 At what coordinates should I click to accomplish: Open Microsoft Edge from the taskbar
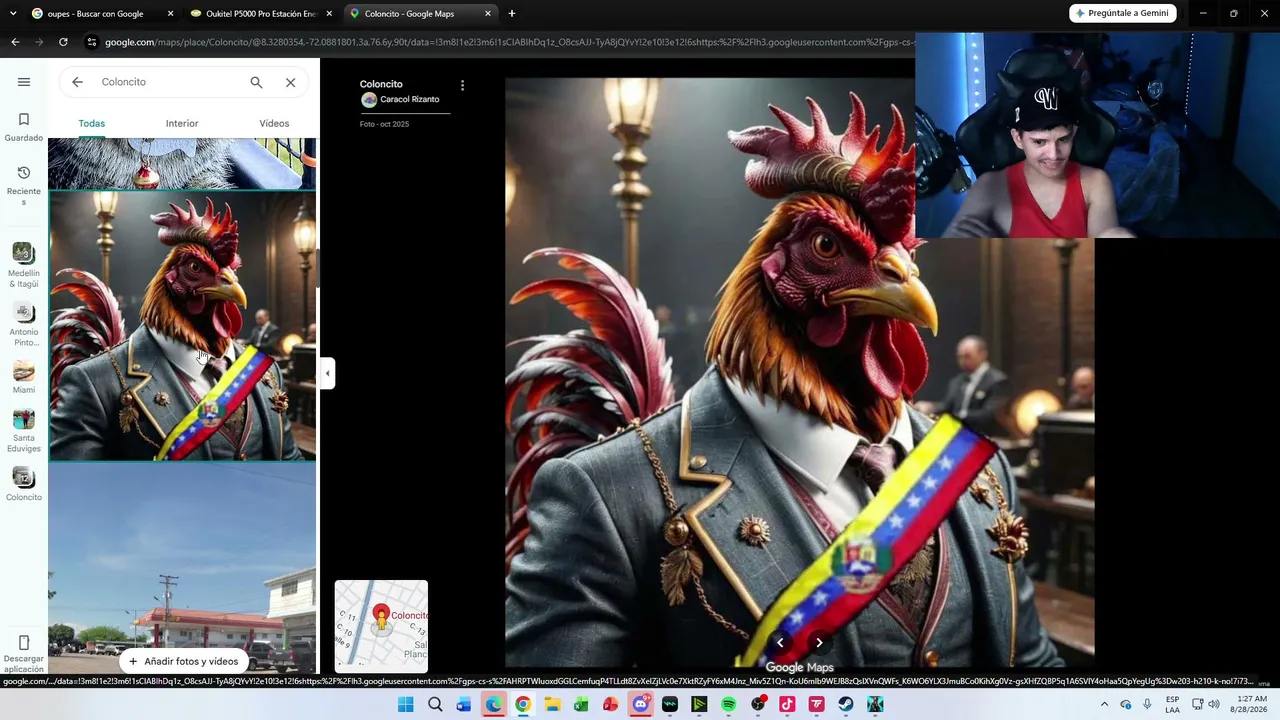pos(493,704)
